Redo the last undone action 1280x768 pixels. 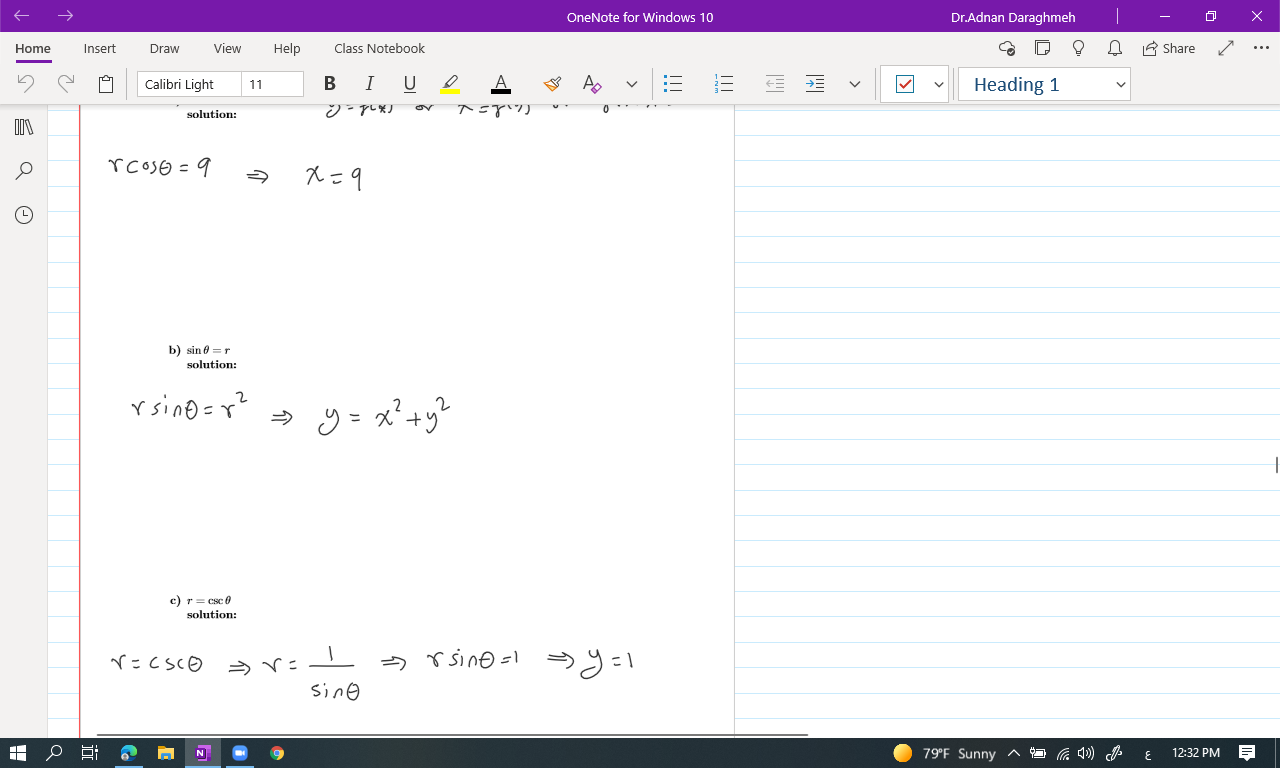[x=66, y=84]
